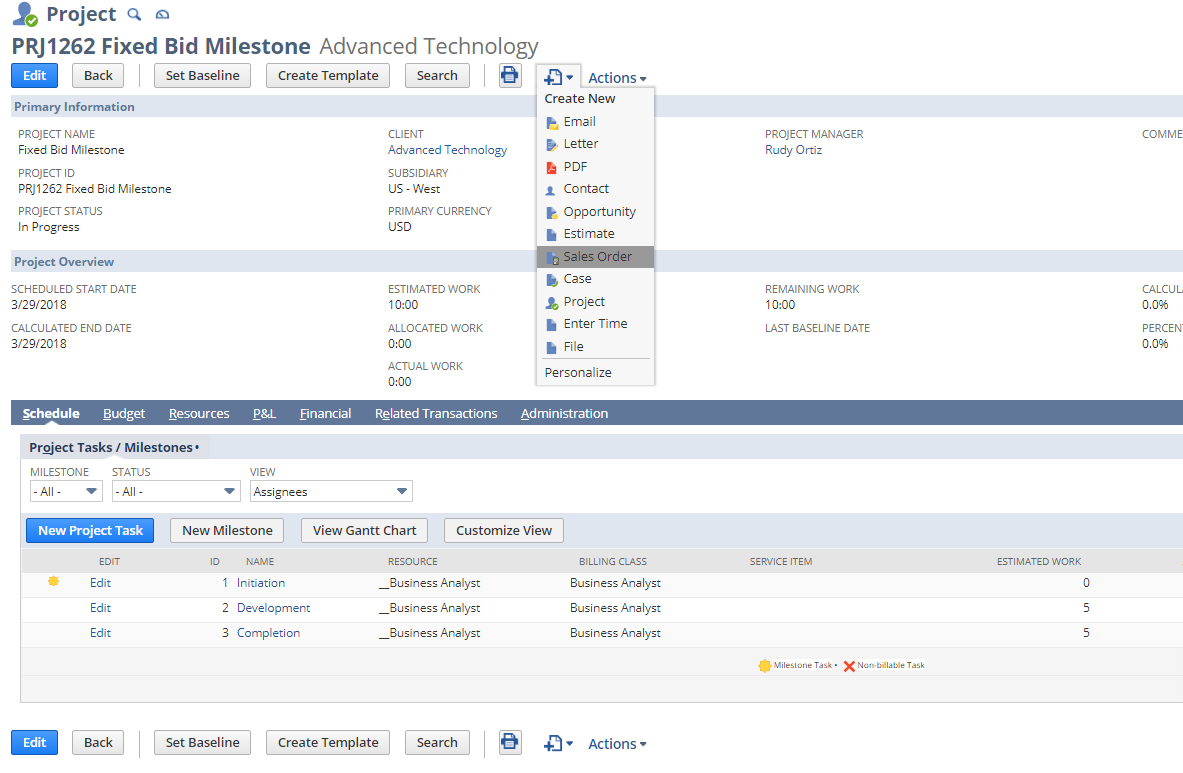
Task: Click the milestone star on the Initiation row
Action: point(53,582)
